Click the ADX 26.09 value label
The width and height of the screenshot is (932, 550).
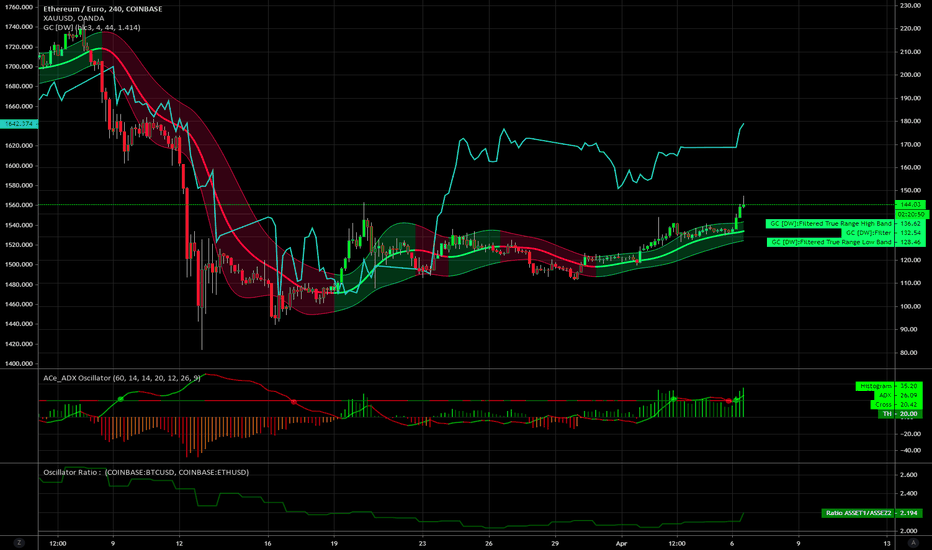(x=898, y=395)
